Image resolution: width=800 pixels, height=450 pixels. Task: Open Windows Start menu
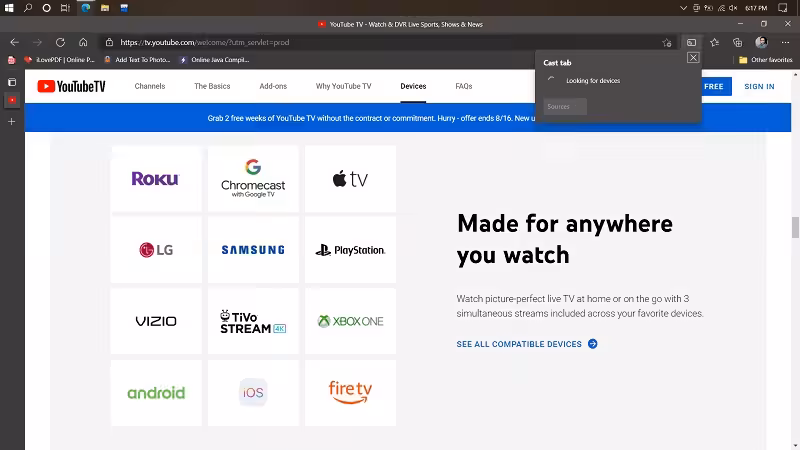coord(9,8)
